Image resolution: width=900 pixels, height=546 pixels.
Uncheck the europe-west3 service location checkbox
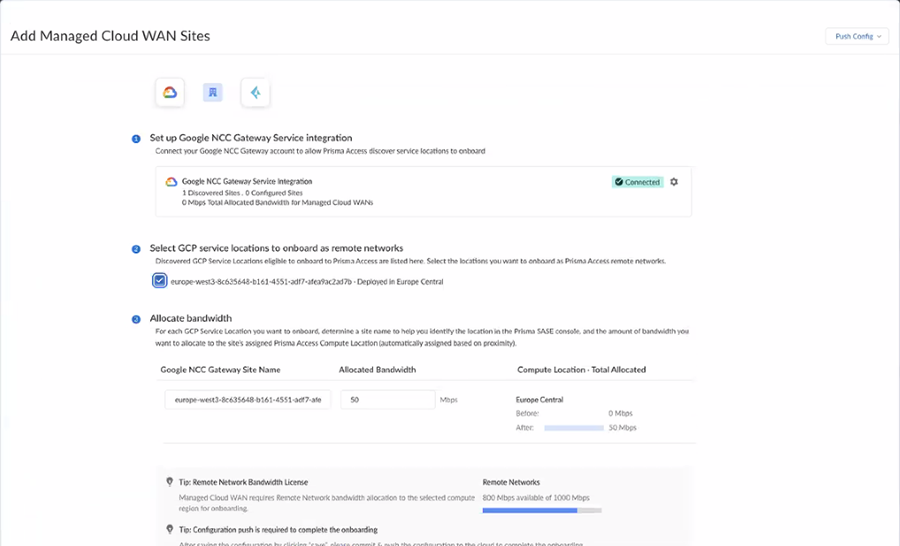[x=160, y=281]
